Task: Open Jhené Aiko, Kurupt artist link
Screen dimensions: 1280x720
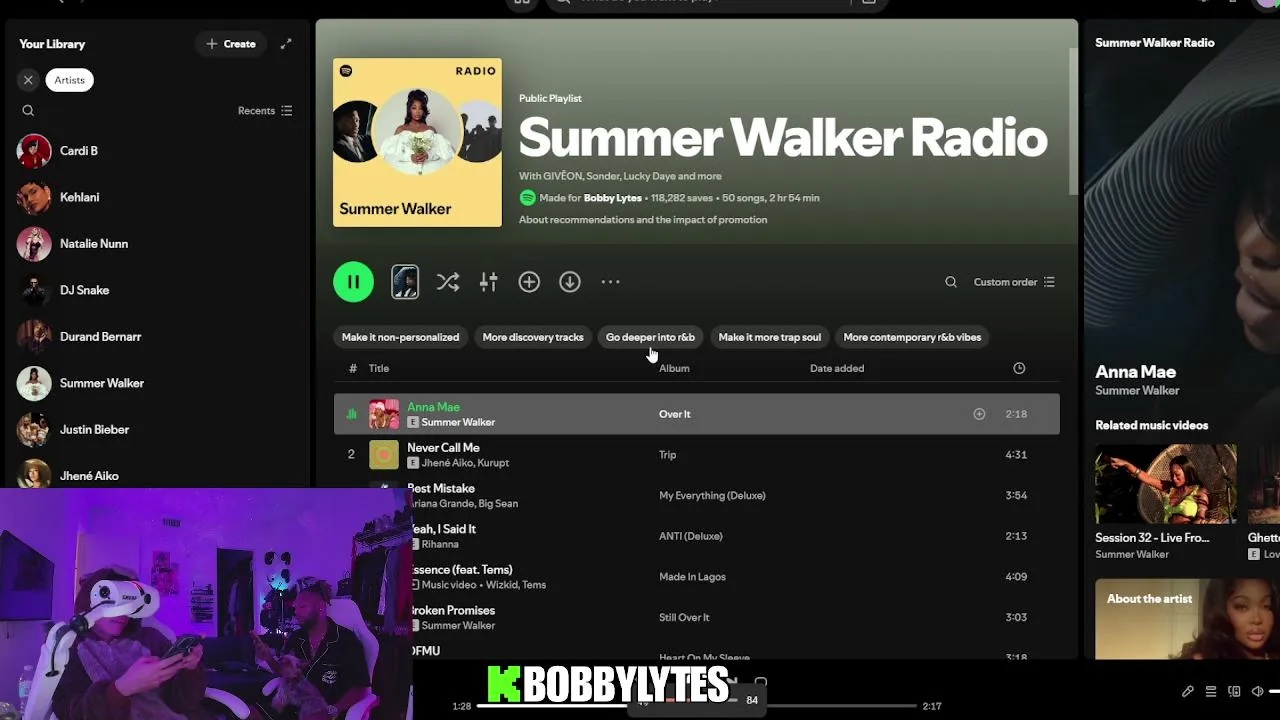Action: coord(465,463)
